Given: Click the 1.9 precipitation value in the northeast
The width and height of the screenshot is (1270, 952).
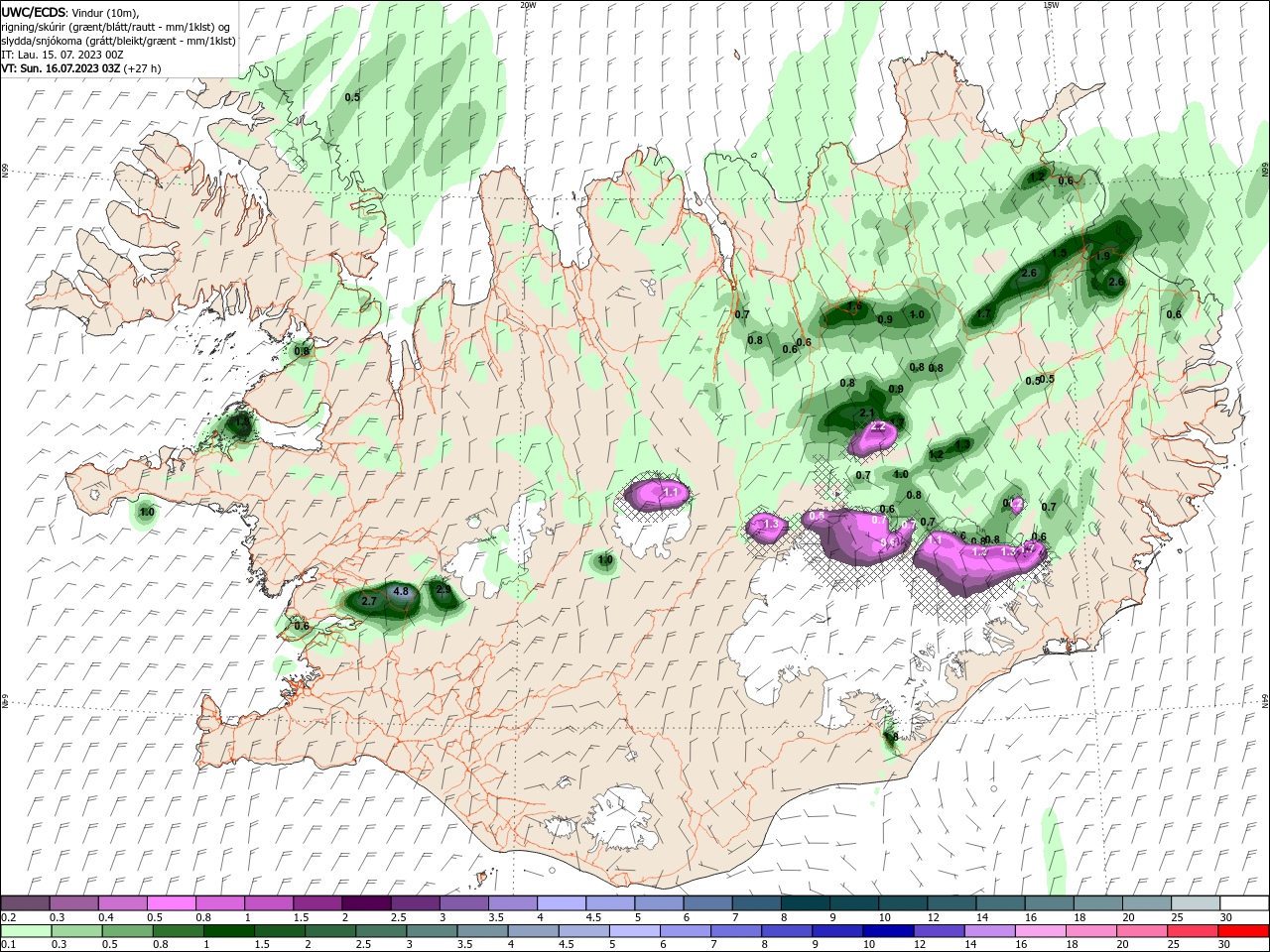Looking at the screenshot, I should coord(1103,256).
